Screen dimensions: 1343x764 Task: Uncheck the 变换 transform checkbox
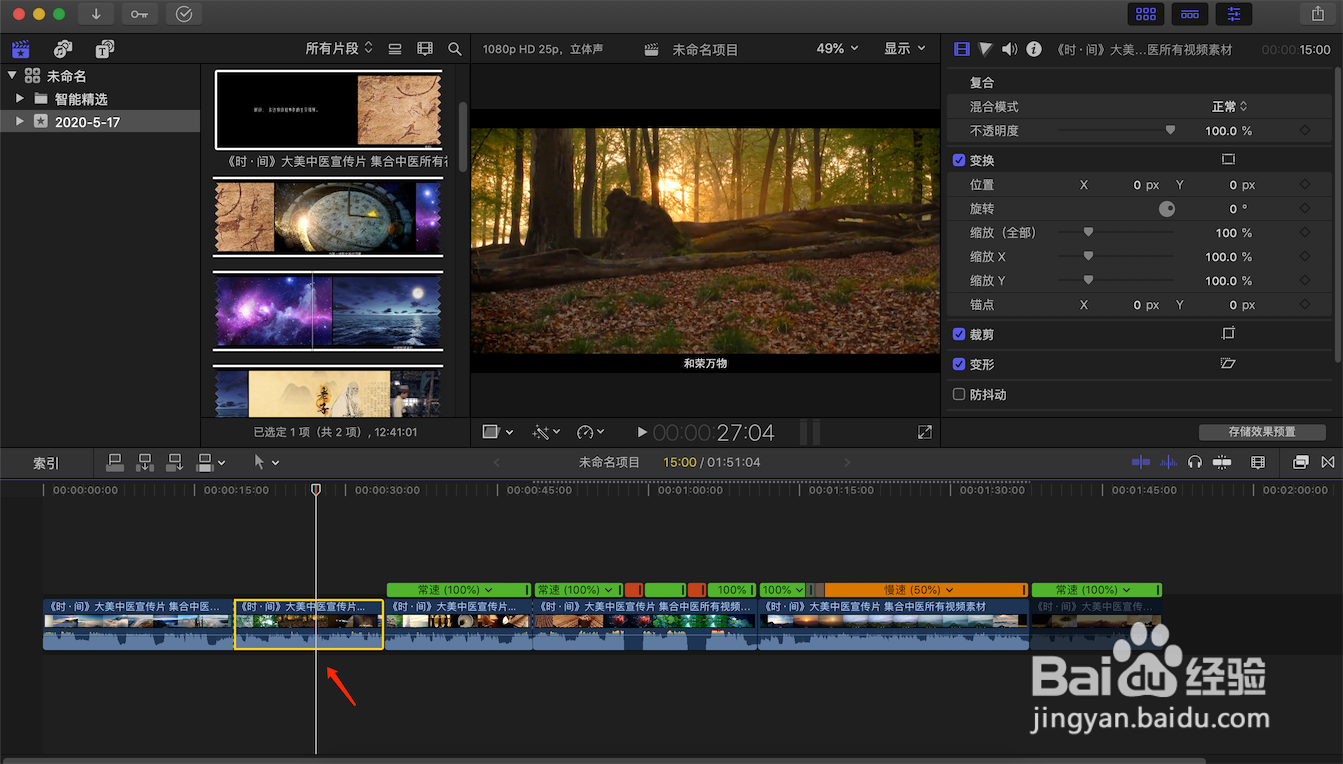[x=959, y=160]
